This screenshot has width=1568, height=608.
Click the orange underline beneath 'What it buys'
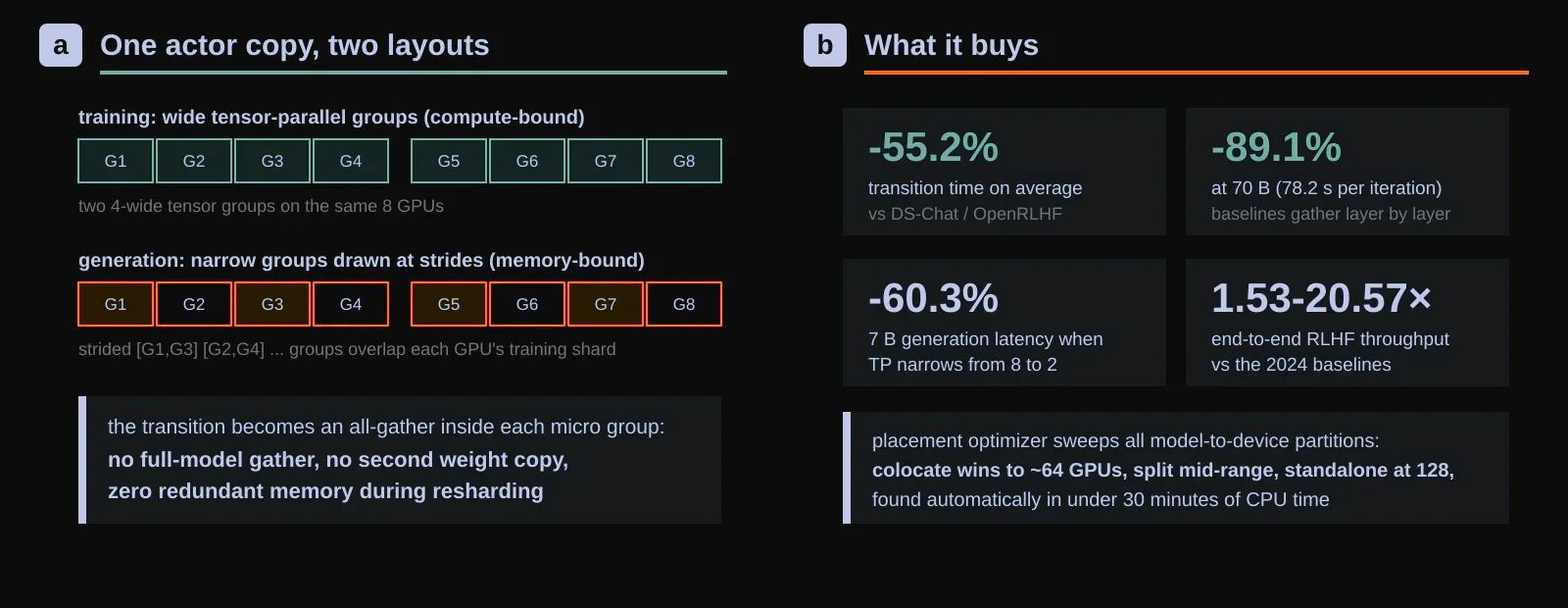tap(1197, 73)
